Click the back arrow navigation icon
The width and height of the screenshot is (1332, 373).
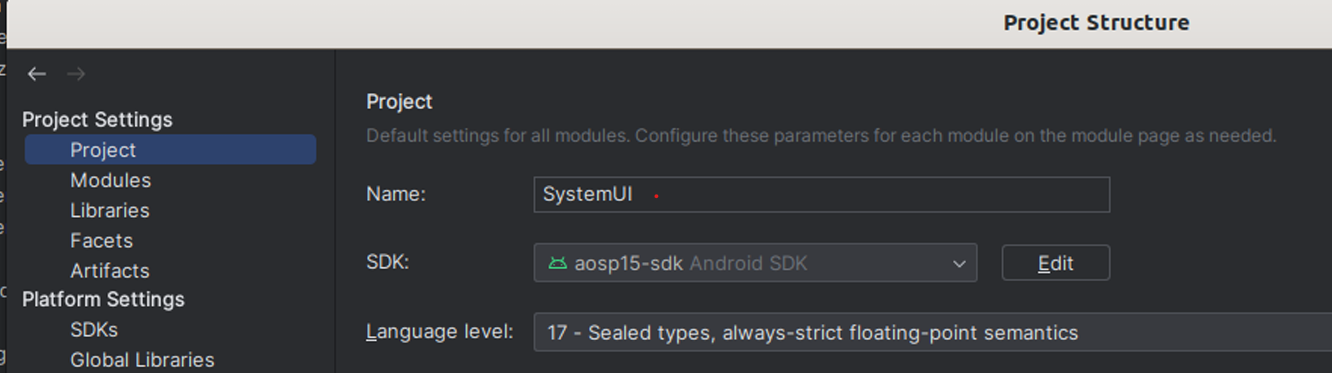tap(37, 74)
